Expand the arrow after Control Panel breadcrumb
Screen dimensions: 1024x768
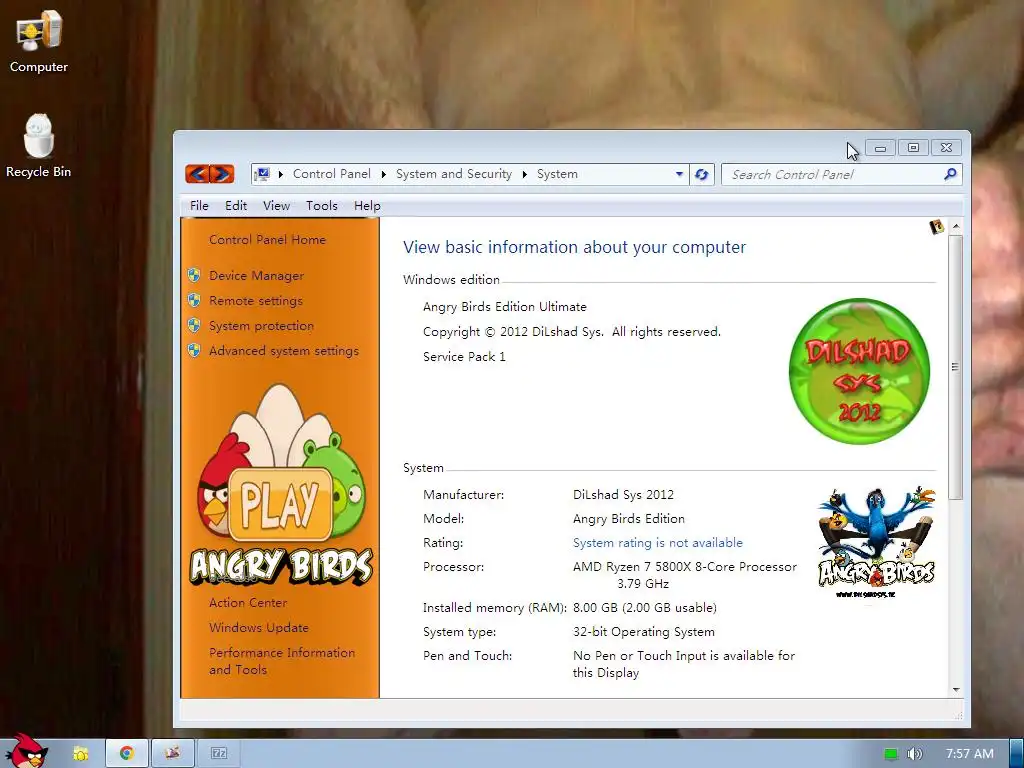pyautogui.click(x=383, y=174)
